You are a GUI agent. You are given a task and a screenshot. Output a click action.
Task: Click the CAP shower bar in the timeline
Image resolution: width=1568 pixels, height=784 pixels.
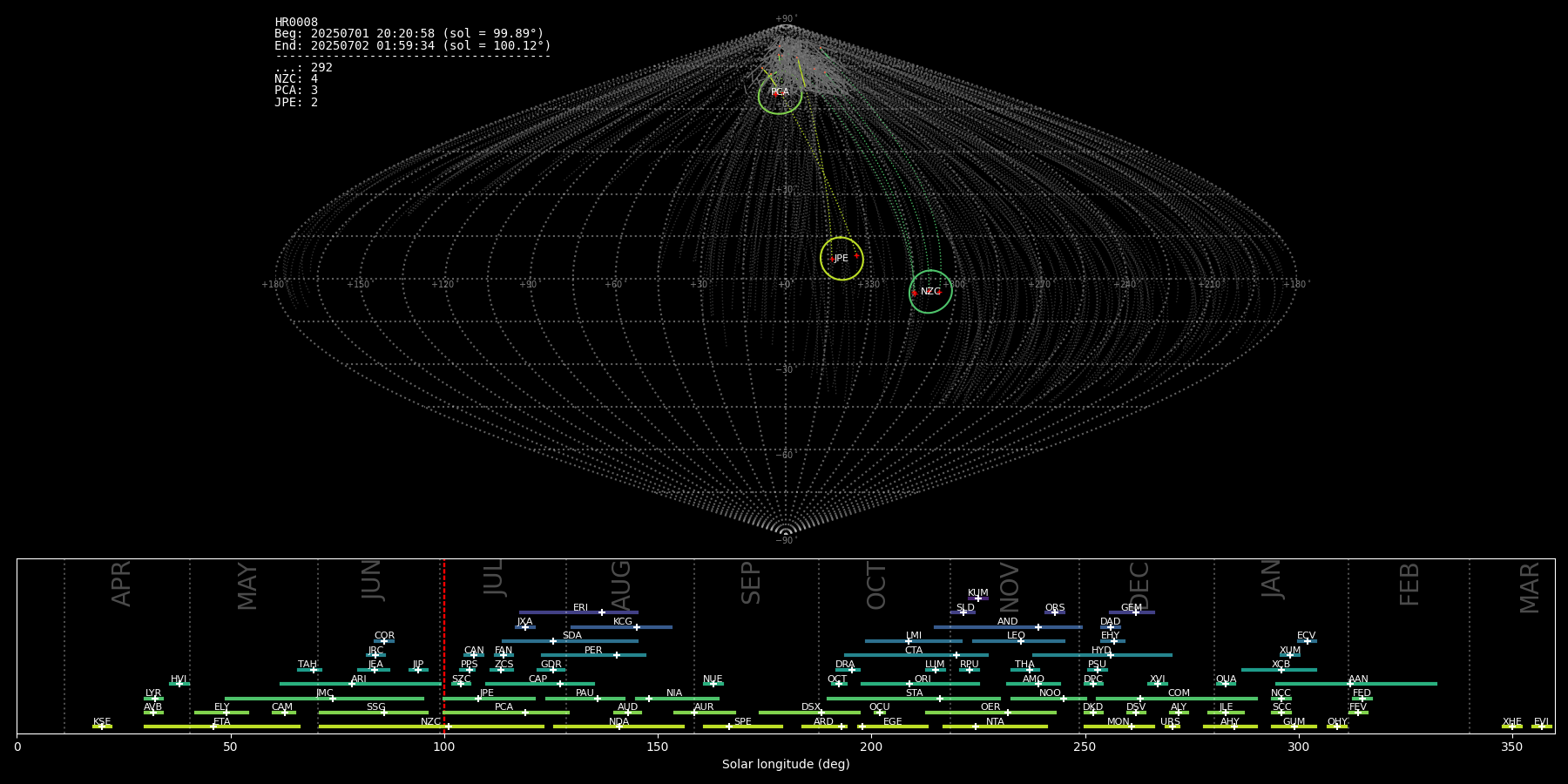coord(540,684)
